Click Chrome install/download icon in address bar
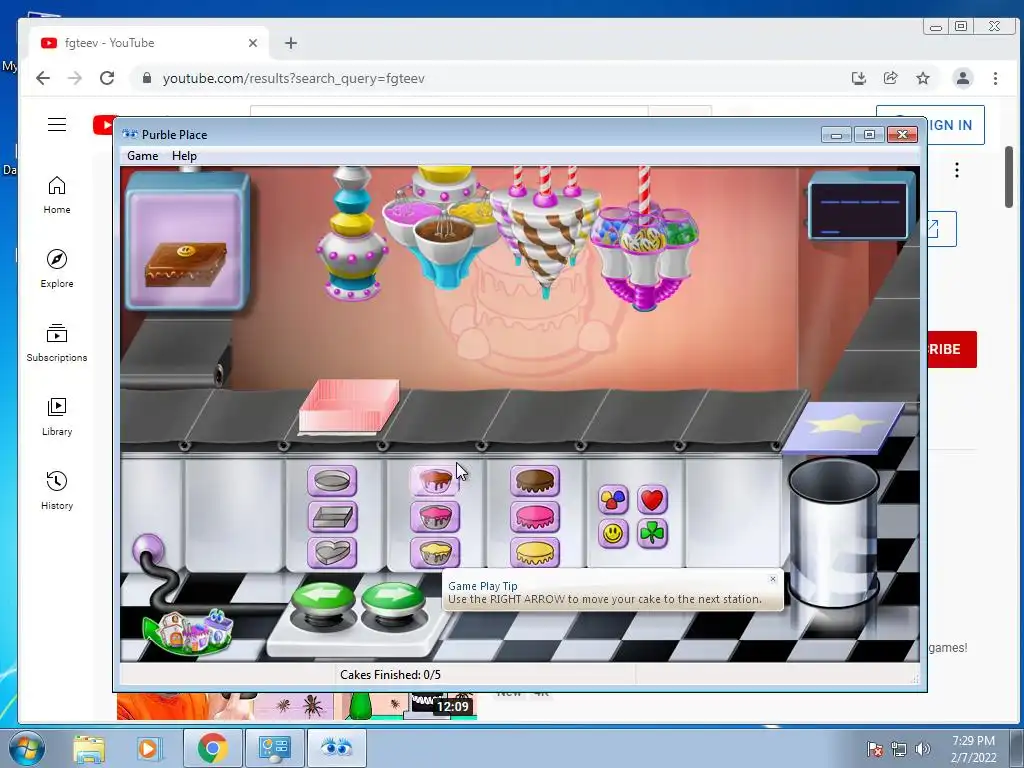This screenshot has height=768, width=1024. (859, 78)
